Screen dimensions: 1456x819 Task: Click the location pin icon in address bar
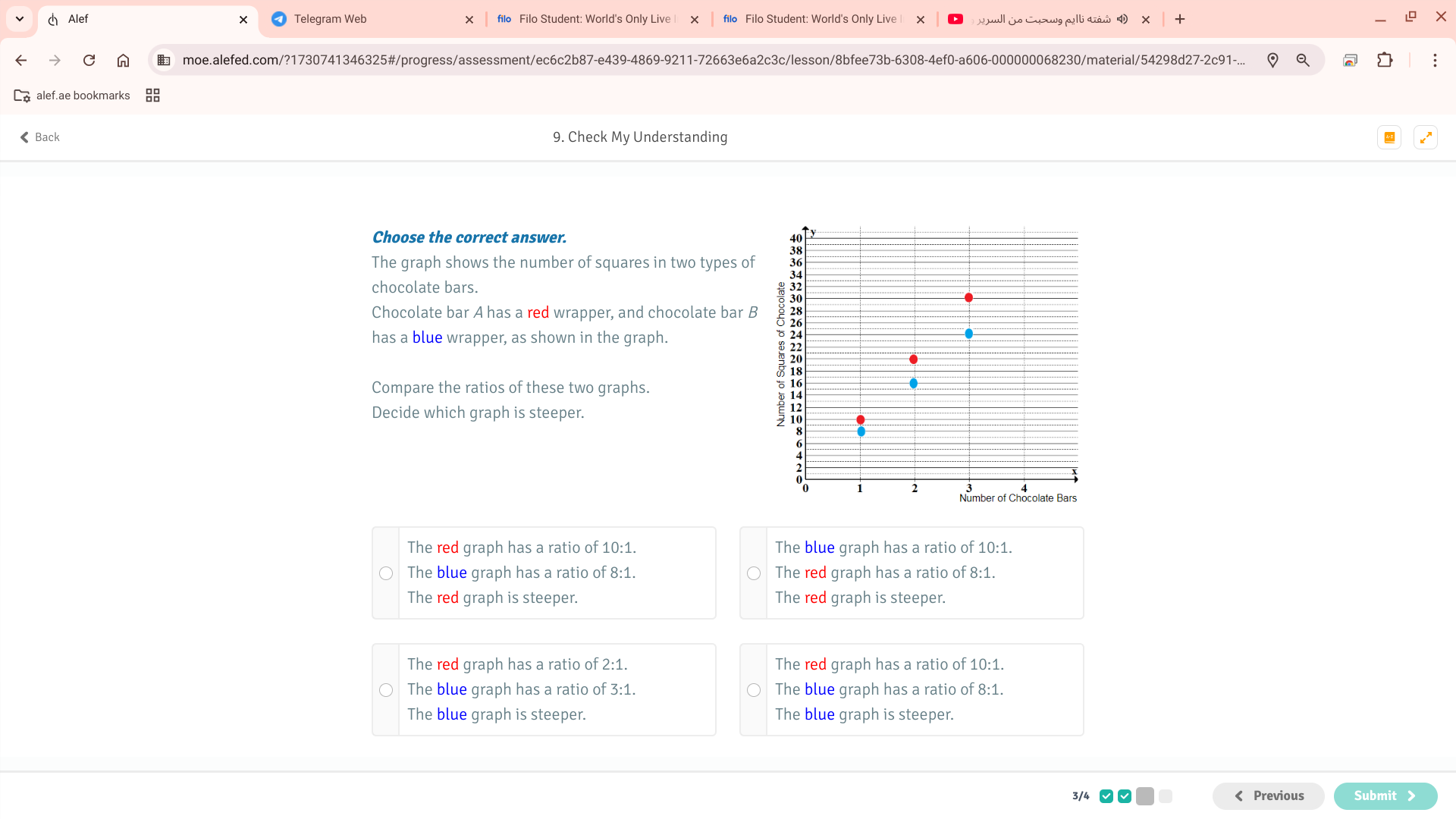click(x=1272, y=60)
